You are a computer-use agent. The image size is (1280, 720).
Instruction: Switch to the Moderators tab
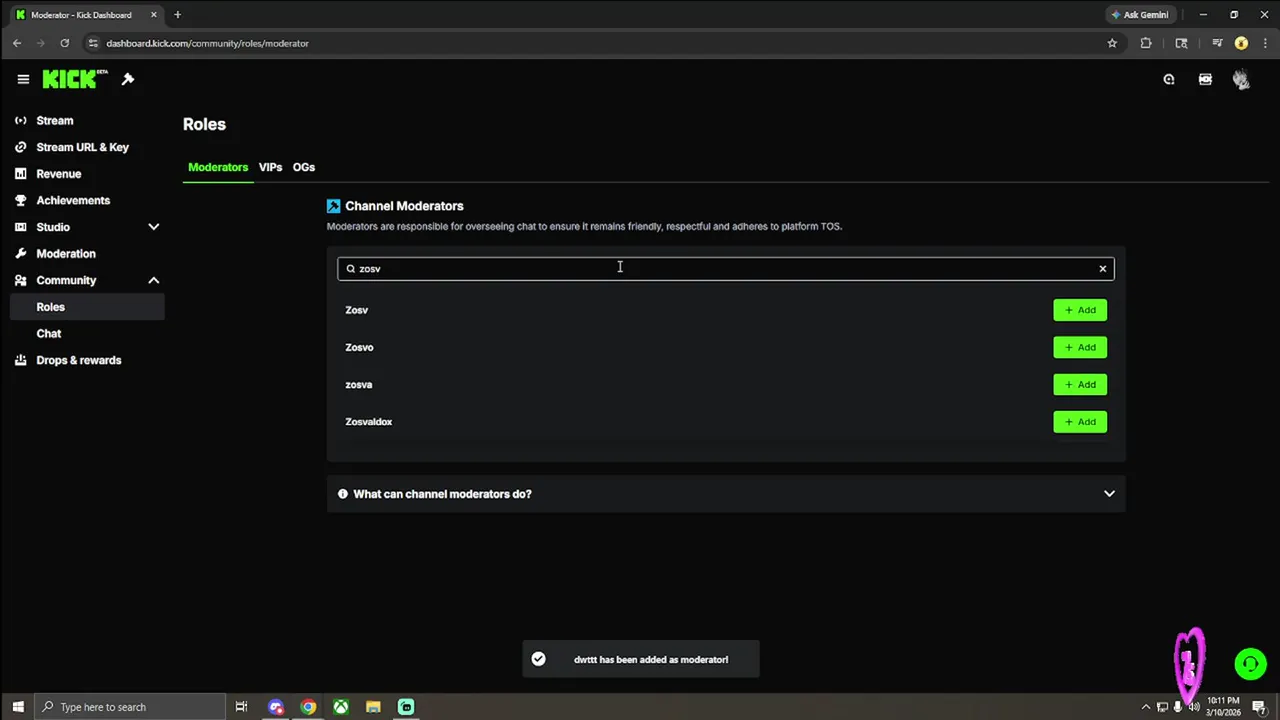(x=218, y=167)
